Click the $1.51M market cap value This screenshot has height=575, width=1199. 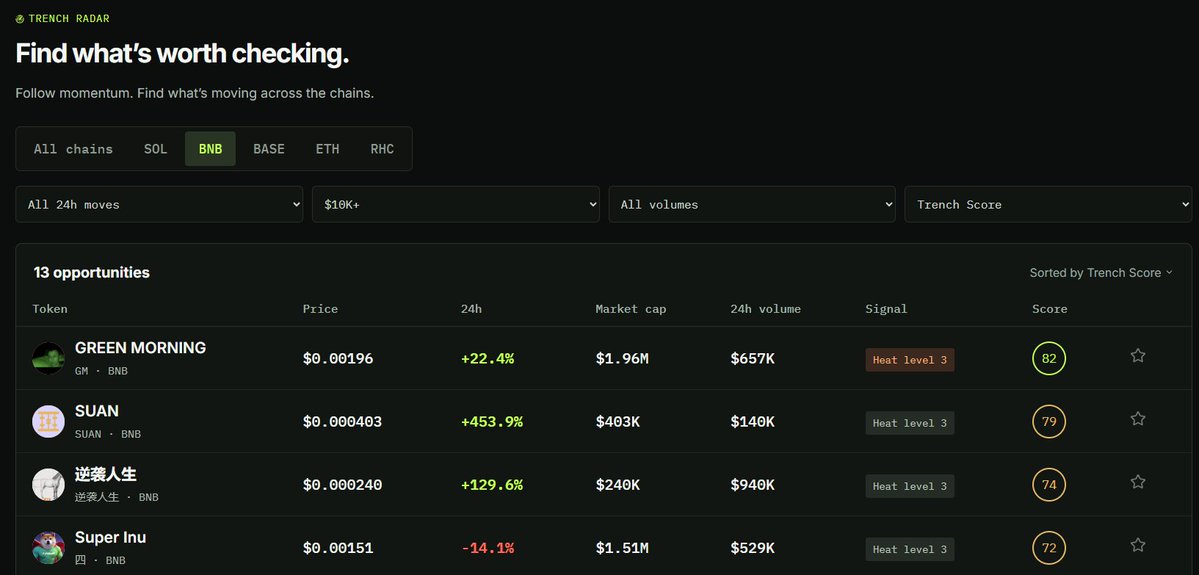pyautogui.click(x=622, y=548)
